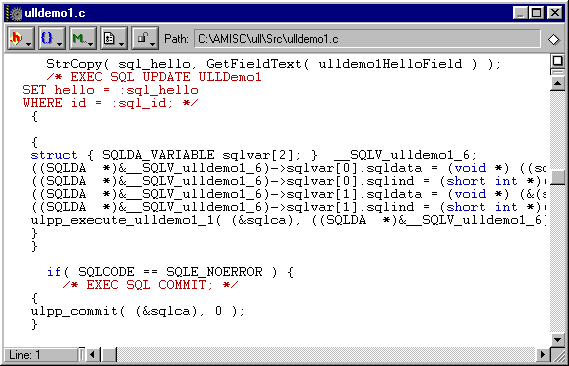This screenshot has height=366, width=569.
Task: Open the Markers popup with the green M
Action: tap(83, 38)
